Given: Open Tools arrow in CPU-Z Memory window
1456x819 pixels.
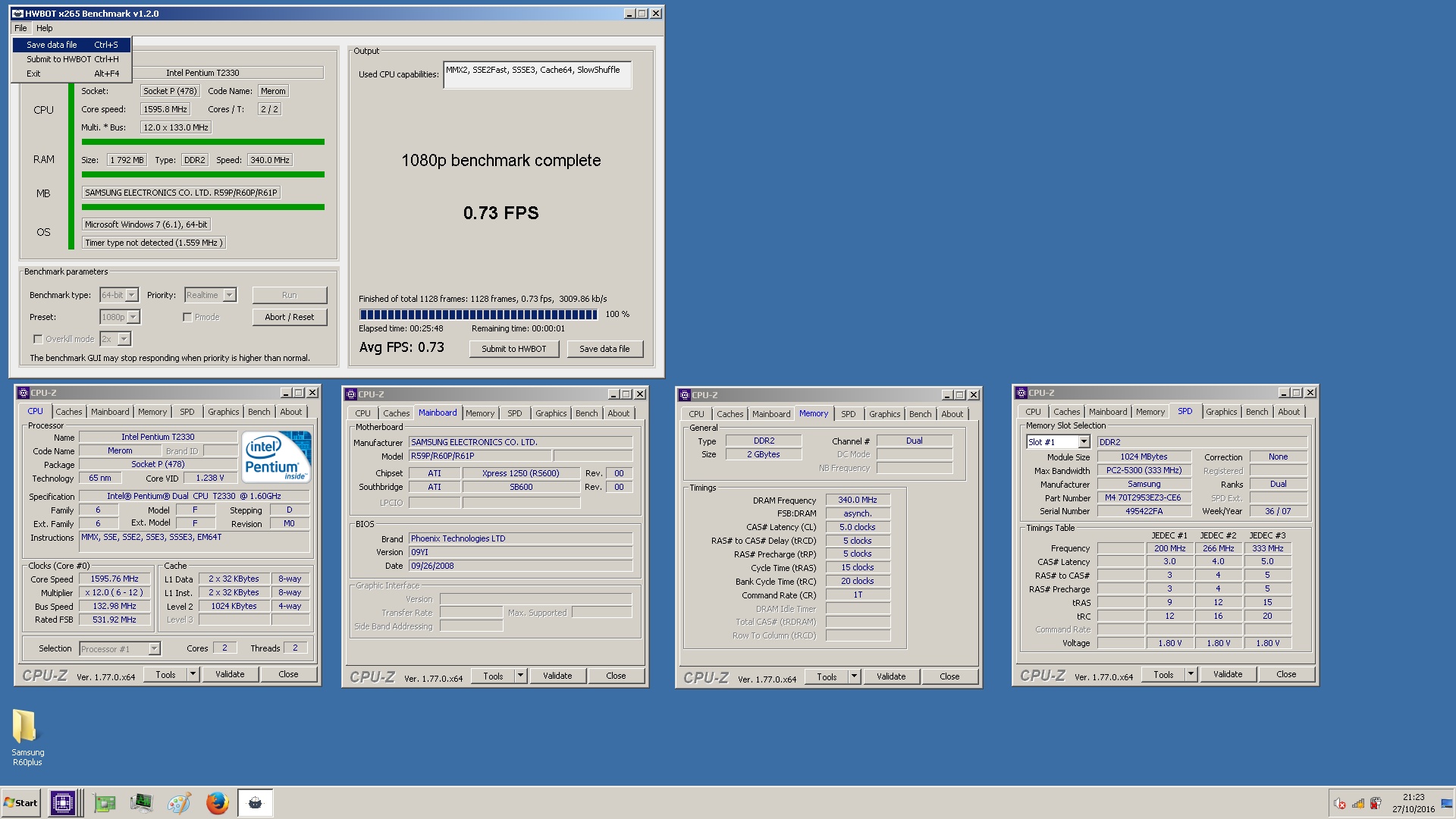Looking at the screenshot, I should pos(855,676).
